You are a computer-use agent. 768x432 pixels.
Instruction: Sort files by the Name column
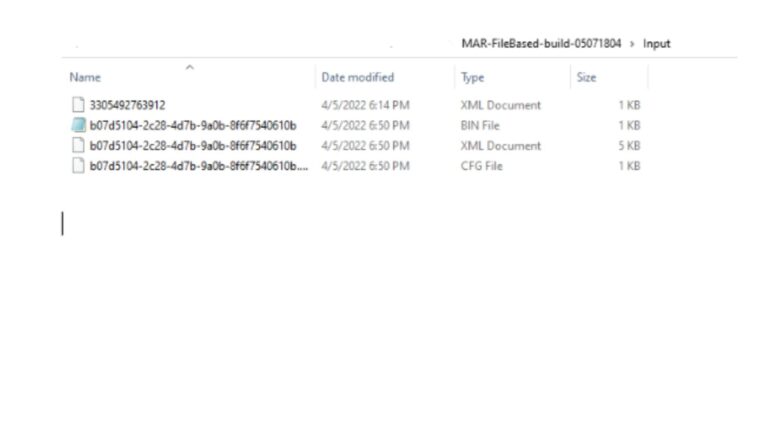85,78
